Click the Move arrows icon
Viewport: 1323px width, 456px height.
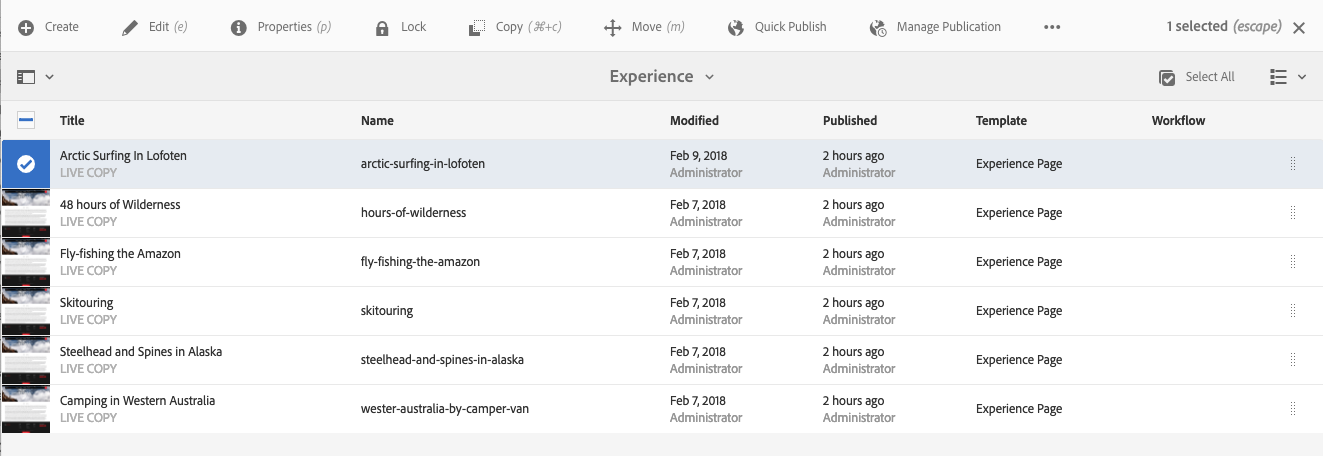coord(613,28)
